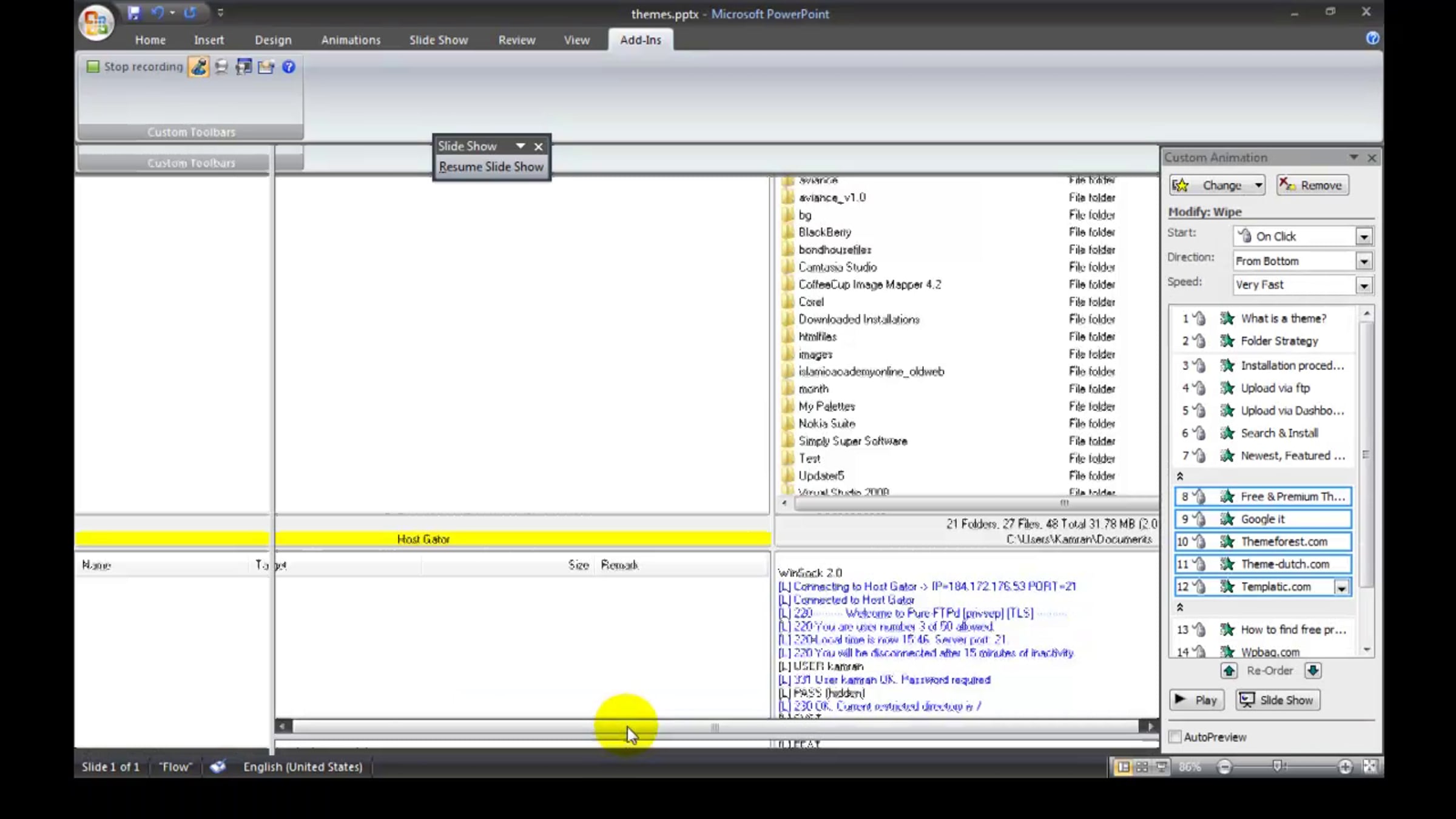
Task: Open the Animations ribbon tab
Action: 351,40
